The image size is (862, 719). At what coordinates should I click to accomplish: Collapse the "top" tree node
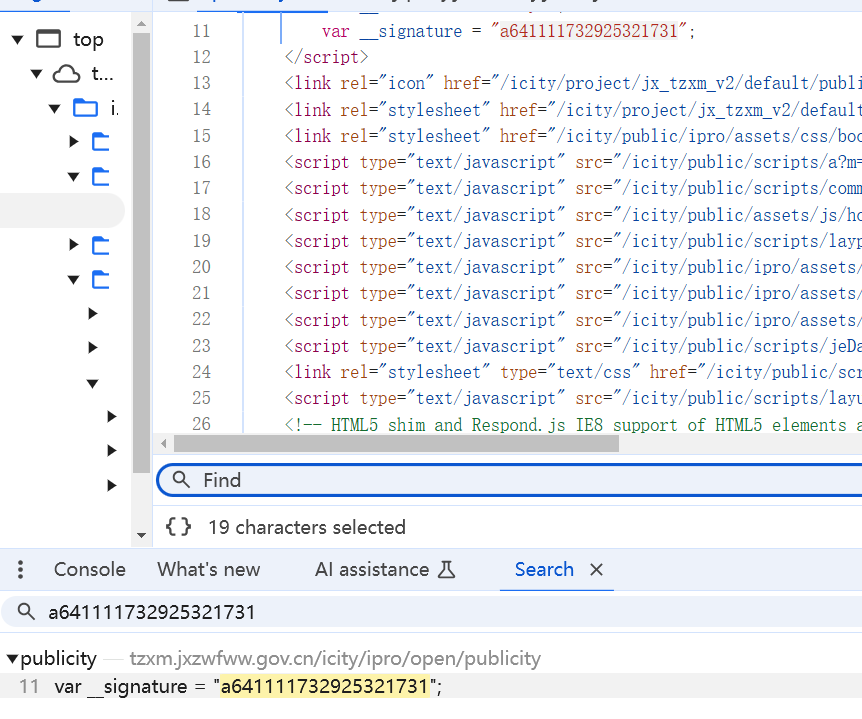coord(17,39)
